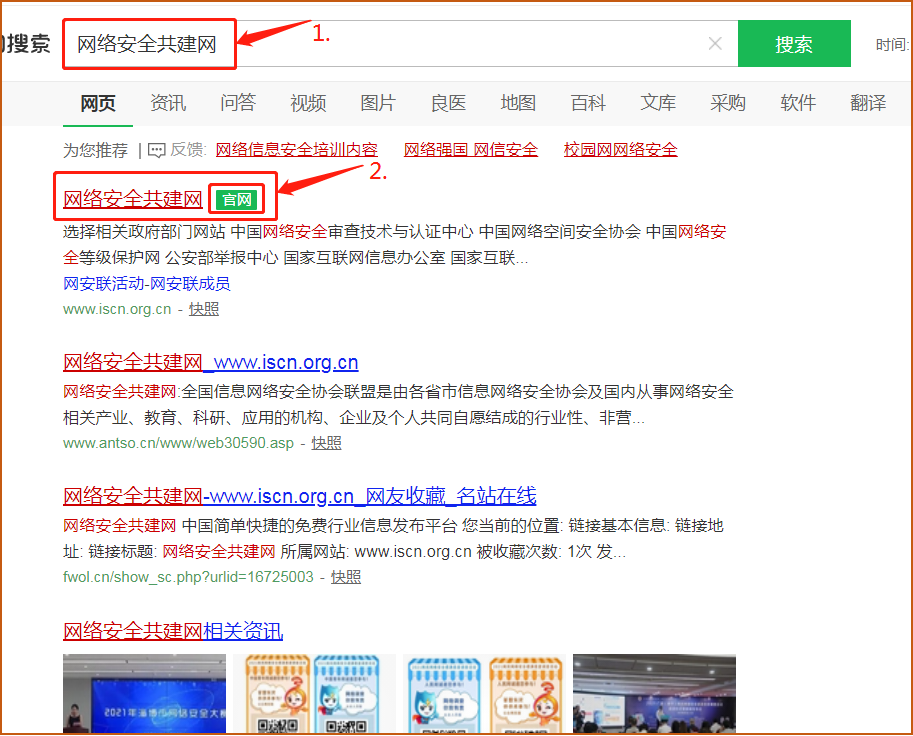The image size is (913, 736).
Task: Open the 网络安全共建网相关资讯 heading link
Action: coord(173,631)
